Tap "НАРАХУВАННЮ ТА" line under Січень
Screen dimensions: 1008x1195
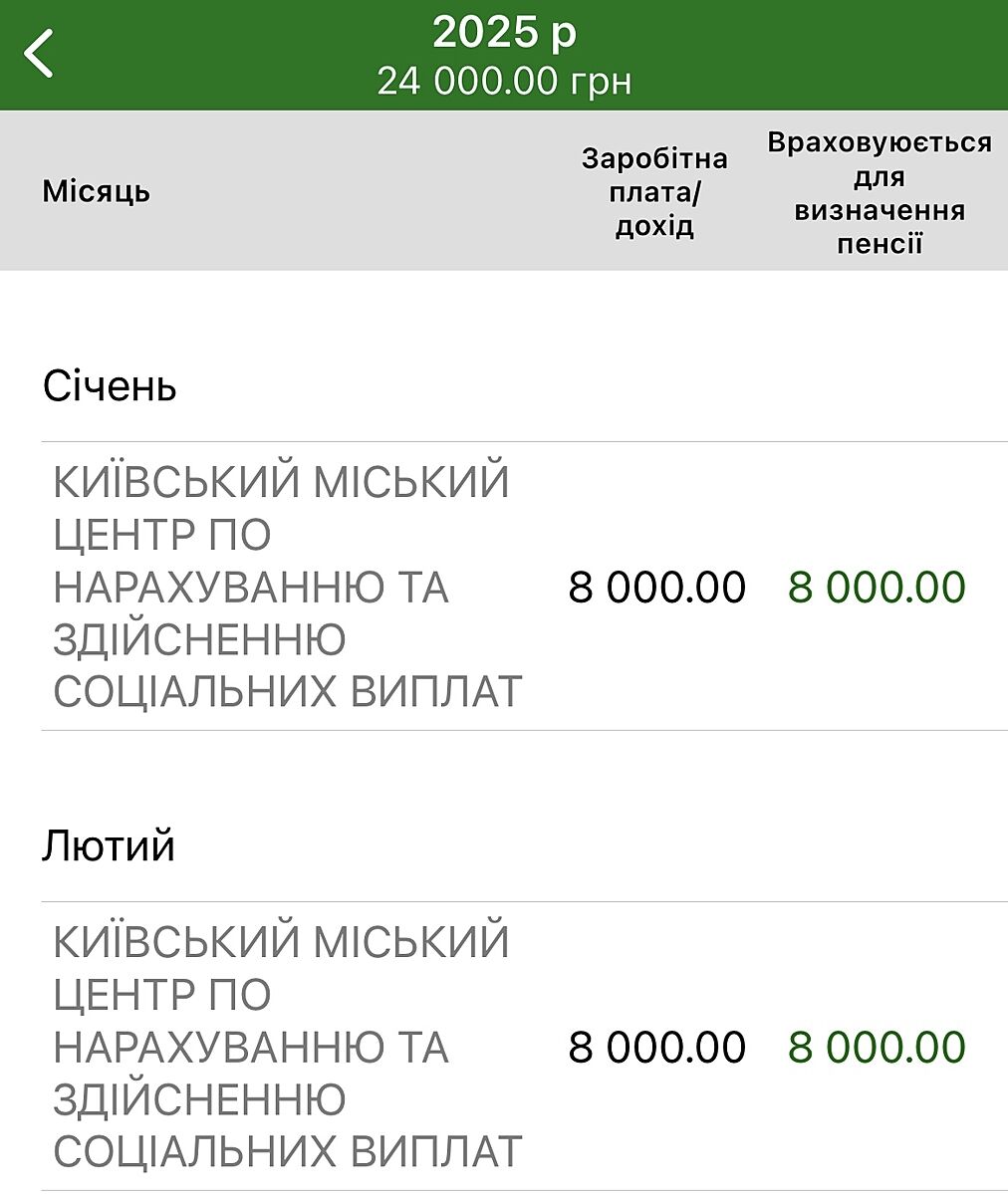tap(251, 588)
